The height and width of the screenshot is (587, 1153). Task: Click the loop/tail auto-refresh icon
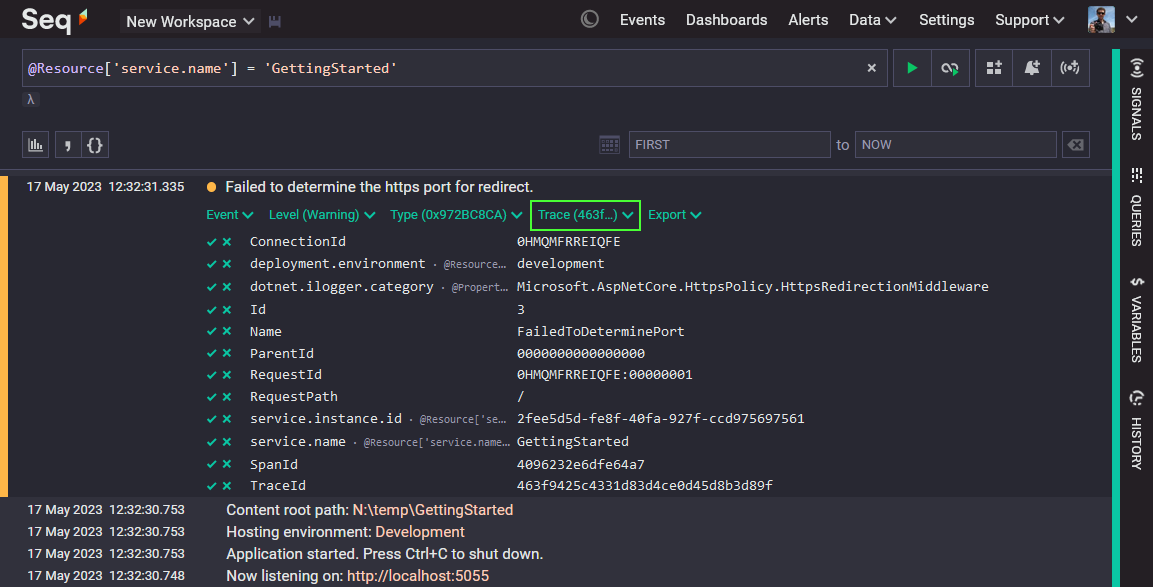948,68
